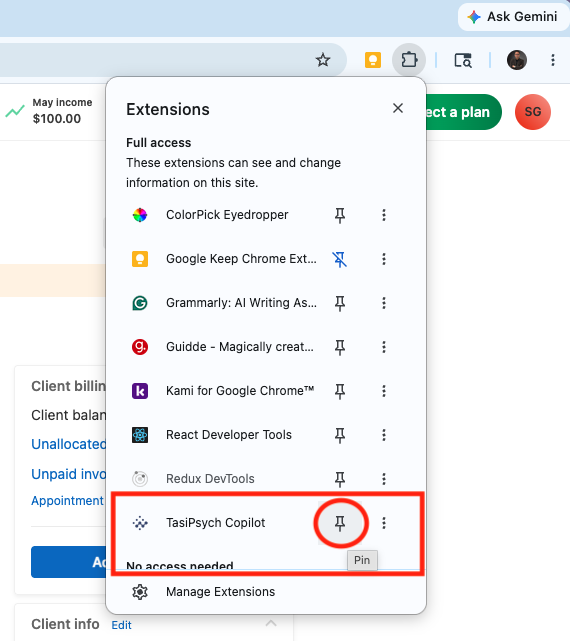Pin TasiPsych Copilot to toolbar
Screen dimensions: 570x641
[340, 523]
